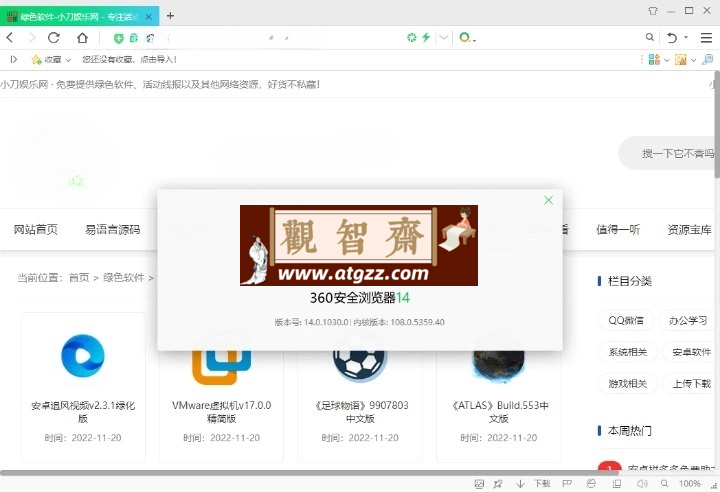Open the 收藏 favorites star menu

point(51,60)
